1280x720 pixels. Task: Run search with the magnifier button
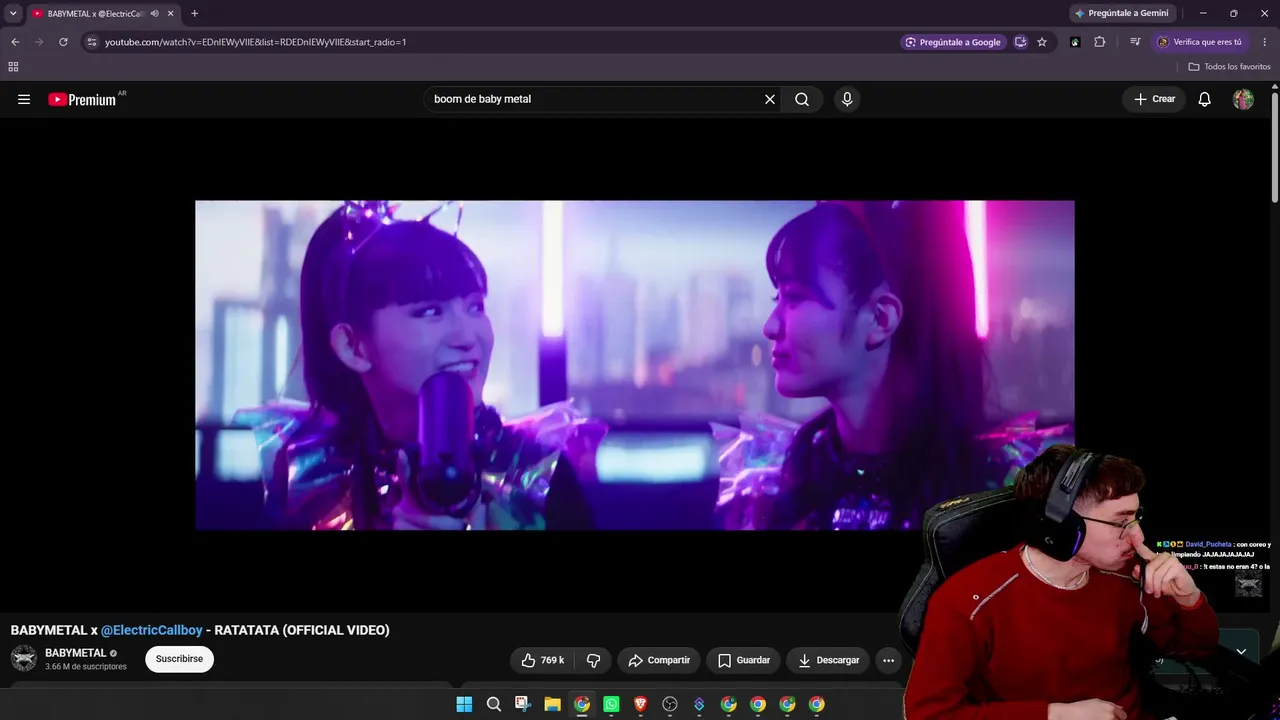(802, 99)
